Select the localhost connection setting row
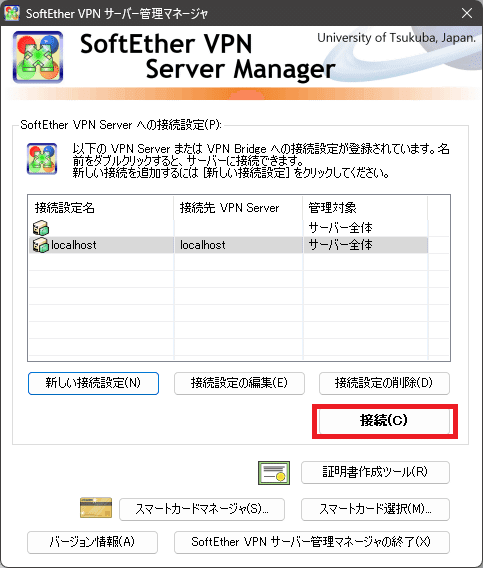 (228, 245)
